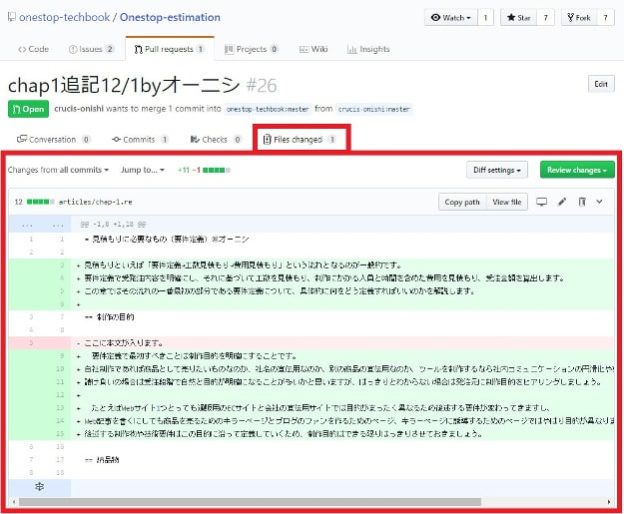624x514 pixels.
Task: Click the fork icon in Fork button
Action: point(571,18)
